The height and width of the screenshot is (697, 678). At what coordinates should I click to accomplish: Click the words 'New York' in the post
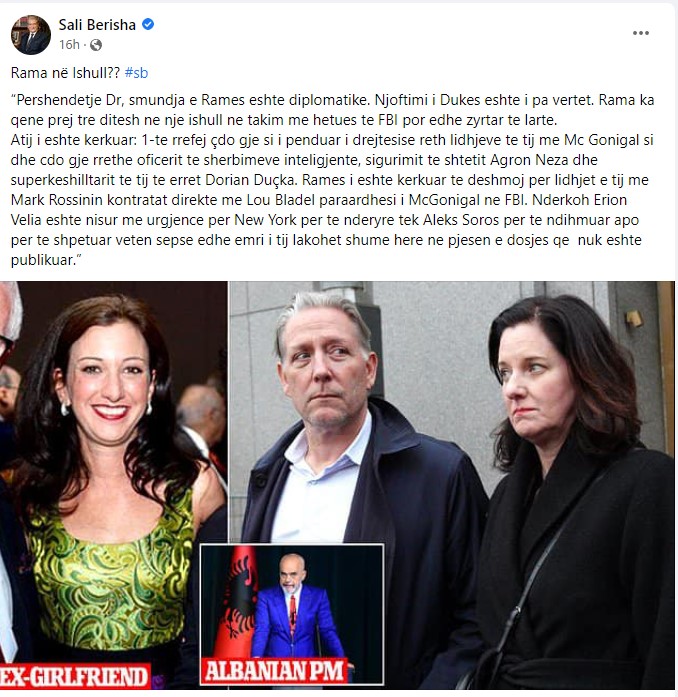pyautogui.click(x=266, y=220)
